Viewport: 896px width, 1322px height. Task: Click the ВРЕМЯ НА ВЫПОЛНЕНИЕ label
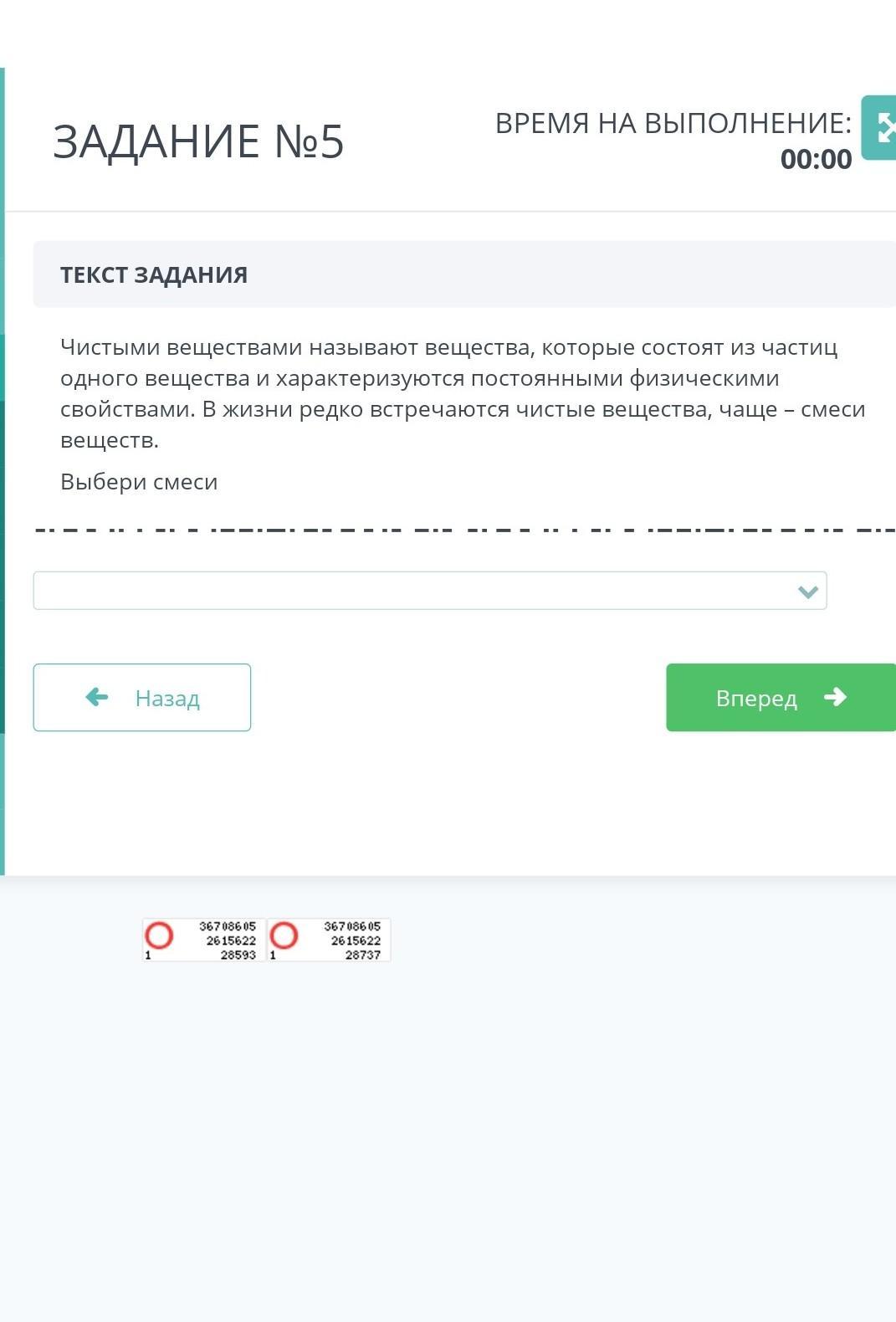tap(673, 123)
